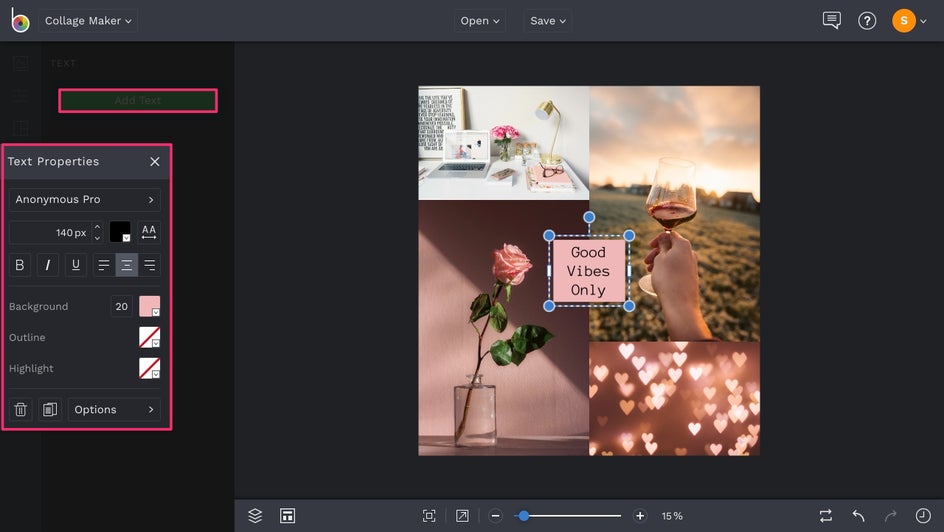Click the fullscreen expand arrow icon

click(x=462, y=516)
